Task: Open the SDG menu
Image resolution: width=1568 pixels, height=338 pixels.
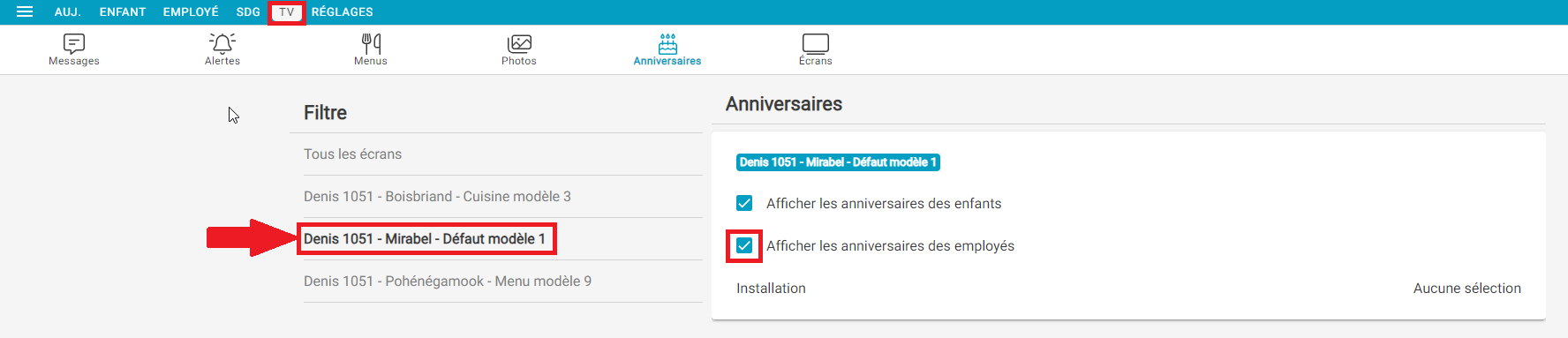Action: pos(248,12)
